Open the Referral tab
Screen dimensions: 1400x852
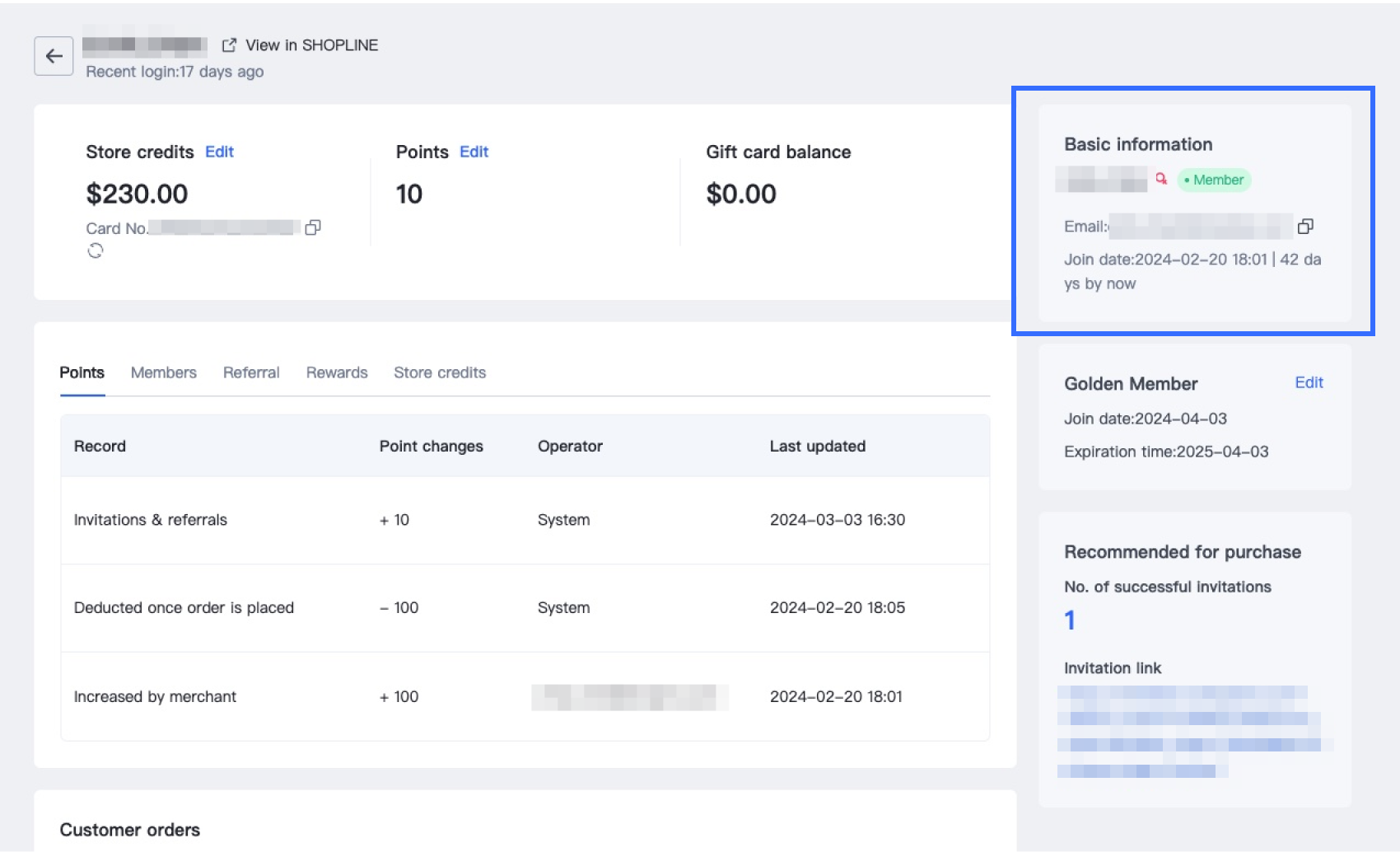click(251, 372)
